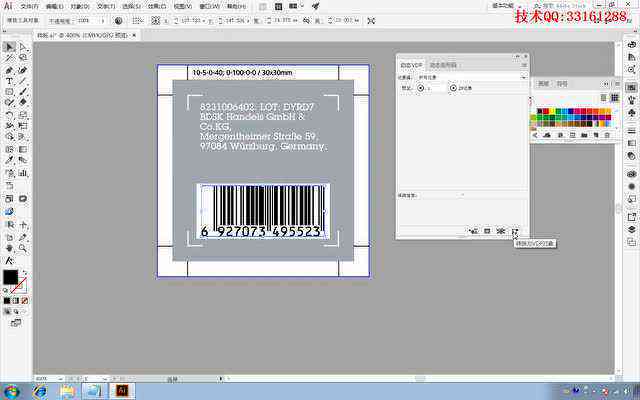Open the 对象 (Object) menu

pyautogui.click(x=80, y=7)
